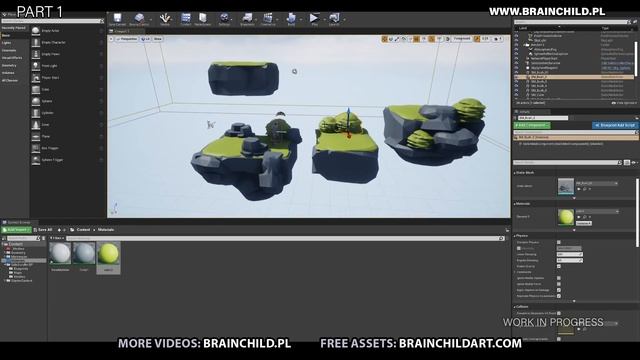This screenshot has width=640, height=360.
Task: Click the Materials breadcrumb path
Action: pos(106,230)
